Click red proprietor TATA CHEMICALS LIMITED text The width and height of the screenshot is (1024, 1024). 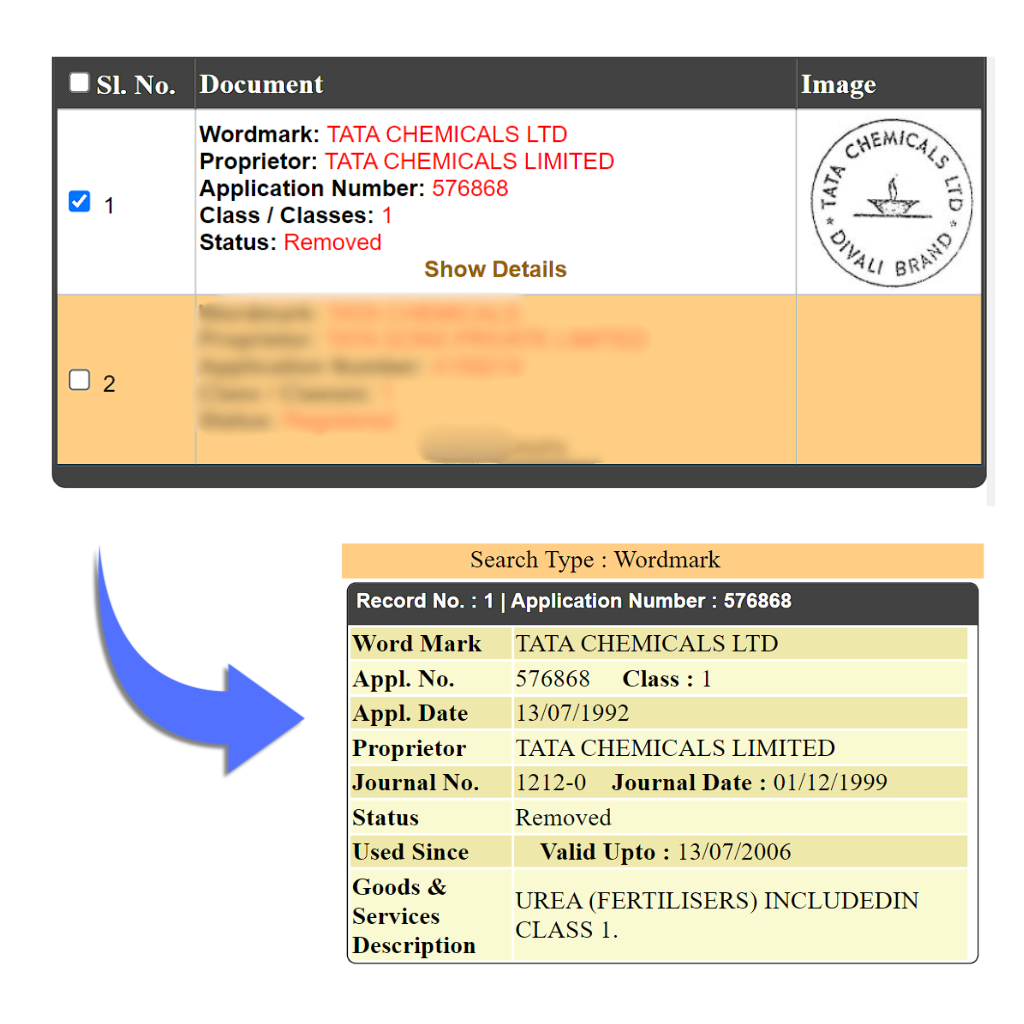coord(469,161)
